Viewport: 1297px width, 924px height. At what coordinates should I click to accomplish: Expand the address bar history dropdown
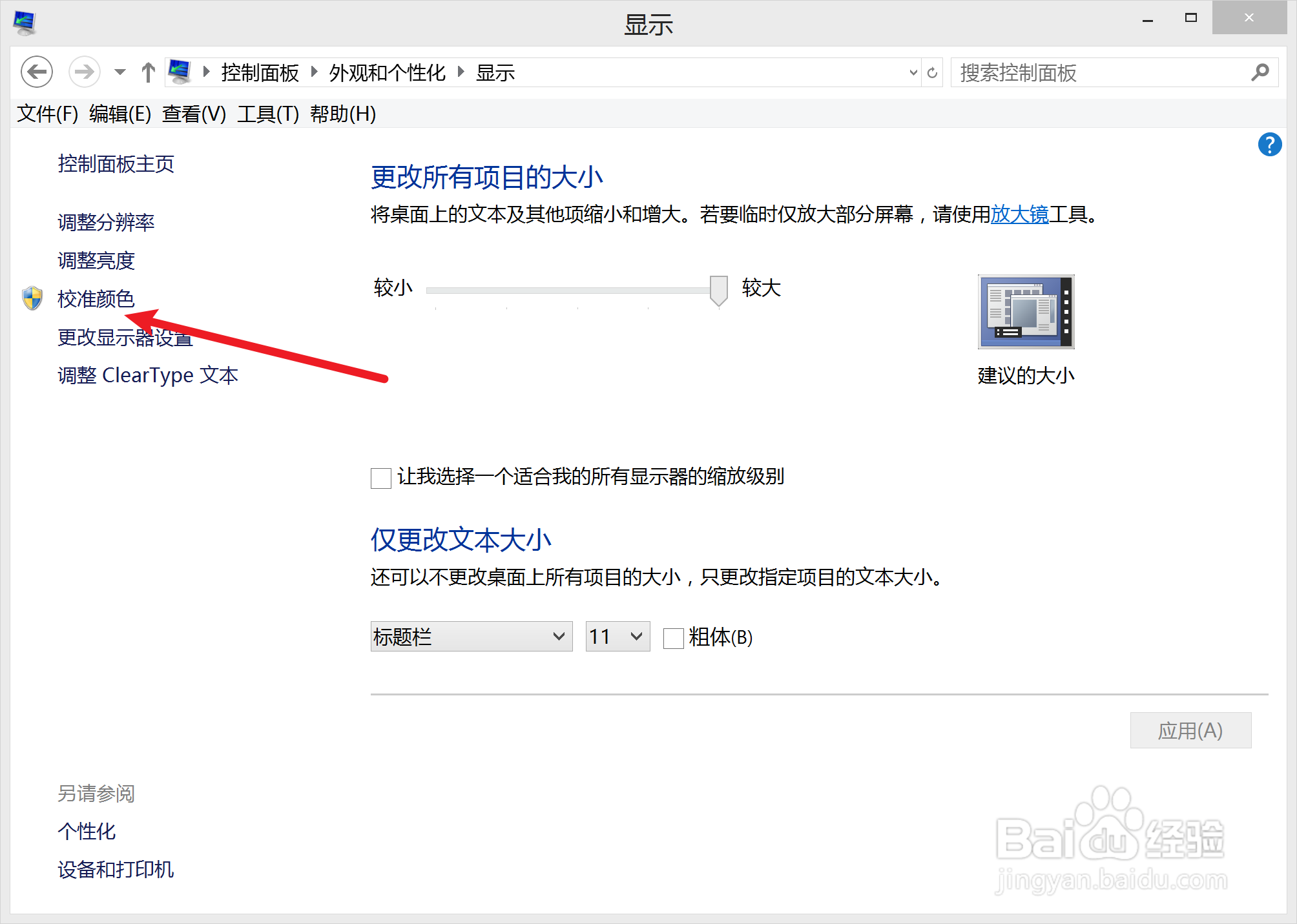point(913,72)
